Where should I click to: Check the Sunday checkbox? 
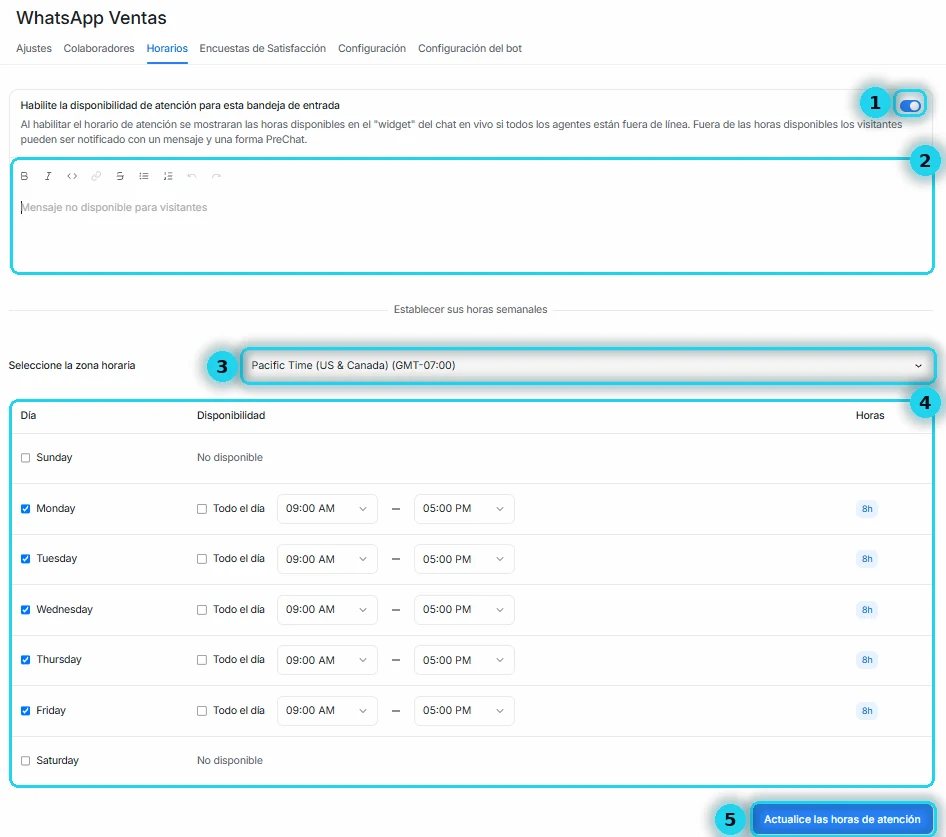[x=25, y=458]
